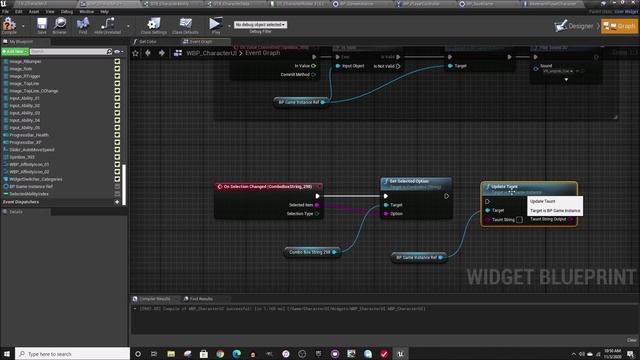The height and width of the screenshot is (360, 640).
Task: Toggle visibility checkbox for Slider_AutoMoveSpeed
Action: pyautogui.click(x=117, y=150)
